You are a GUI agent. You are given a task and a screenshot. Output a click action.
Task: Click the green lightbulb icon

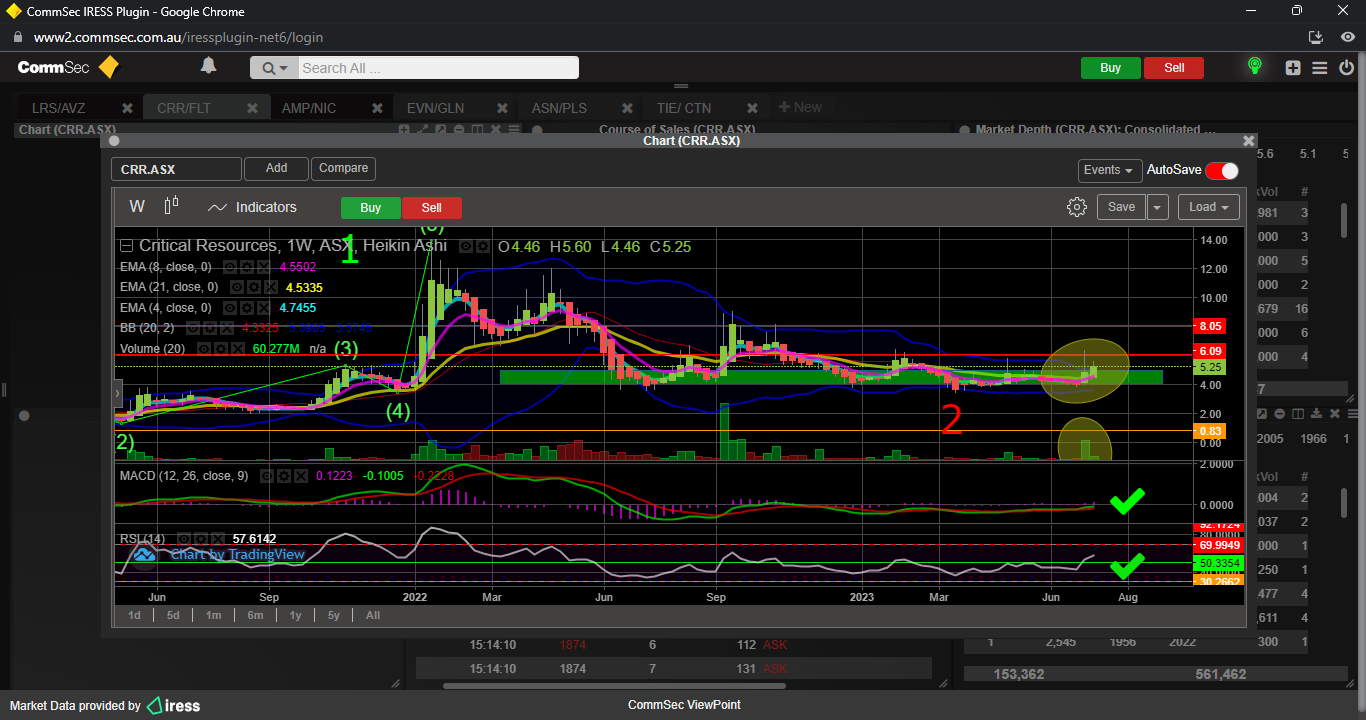[x=1254, y=67]
